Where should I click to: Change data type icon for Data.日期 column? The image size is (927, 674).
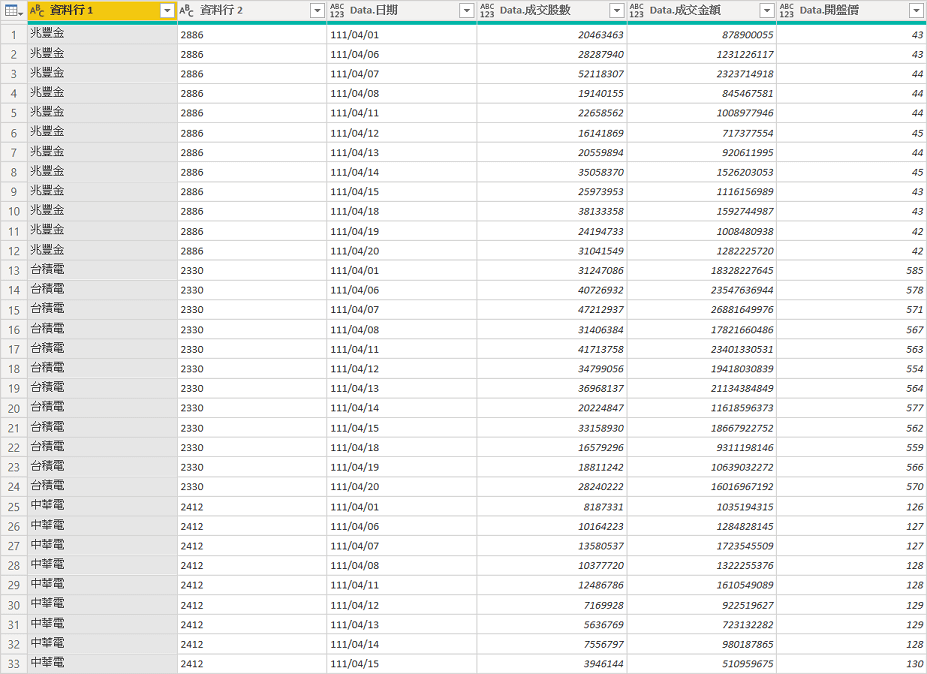point(337,10)
